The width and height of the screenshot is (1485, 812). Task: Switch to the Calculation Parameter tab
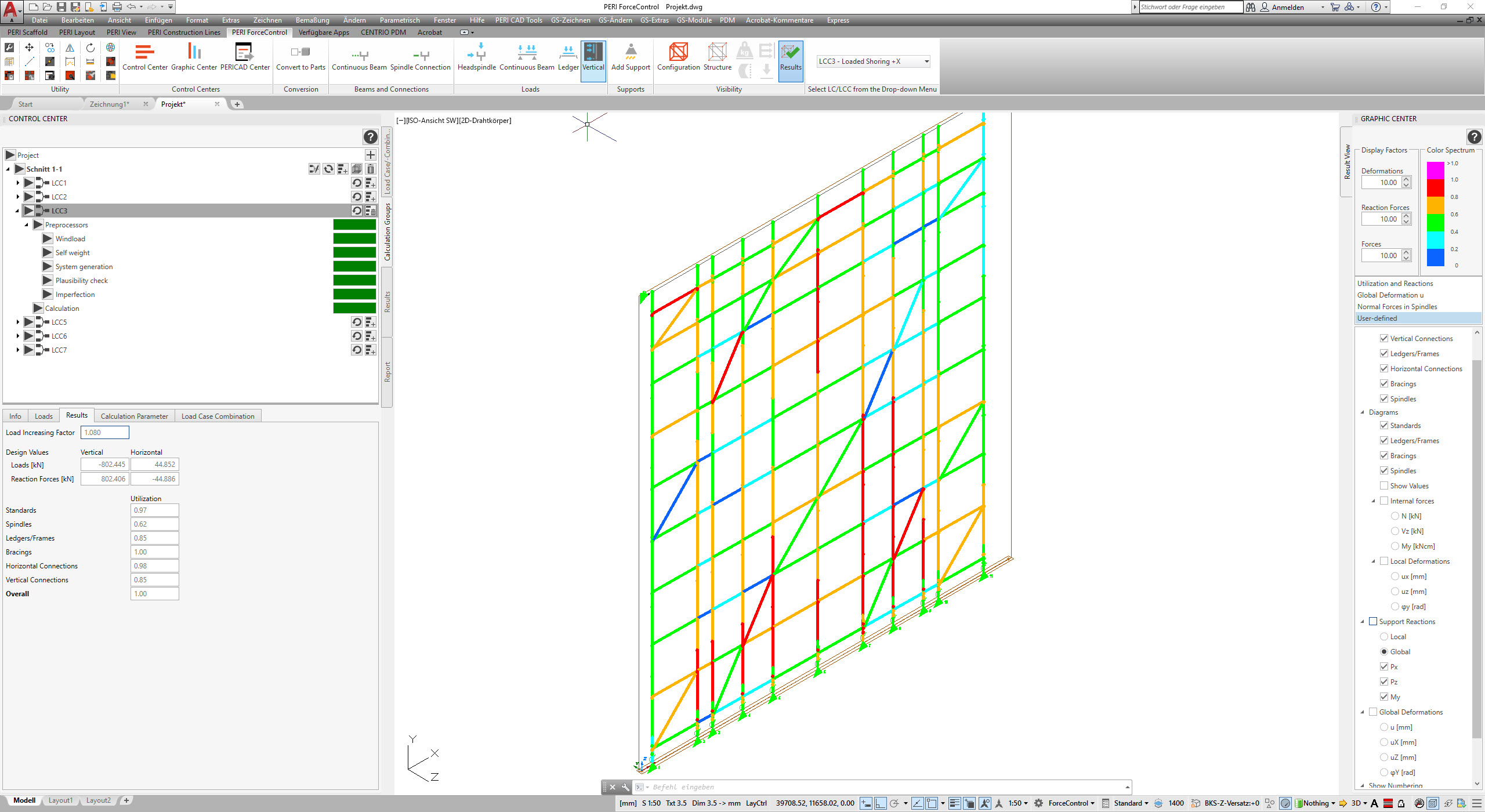coord(134,416)
